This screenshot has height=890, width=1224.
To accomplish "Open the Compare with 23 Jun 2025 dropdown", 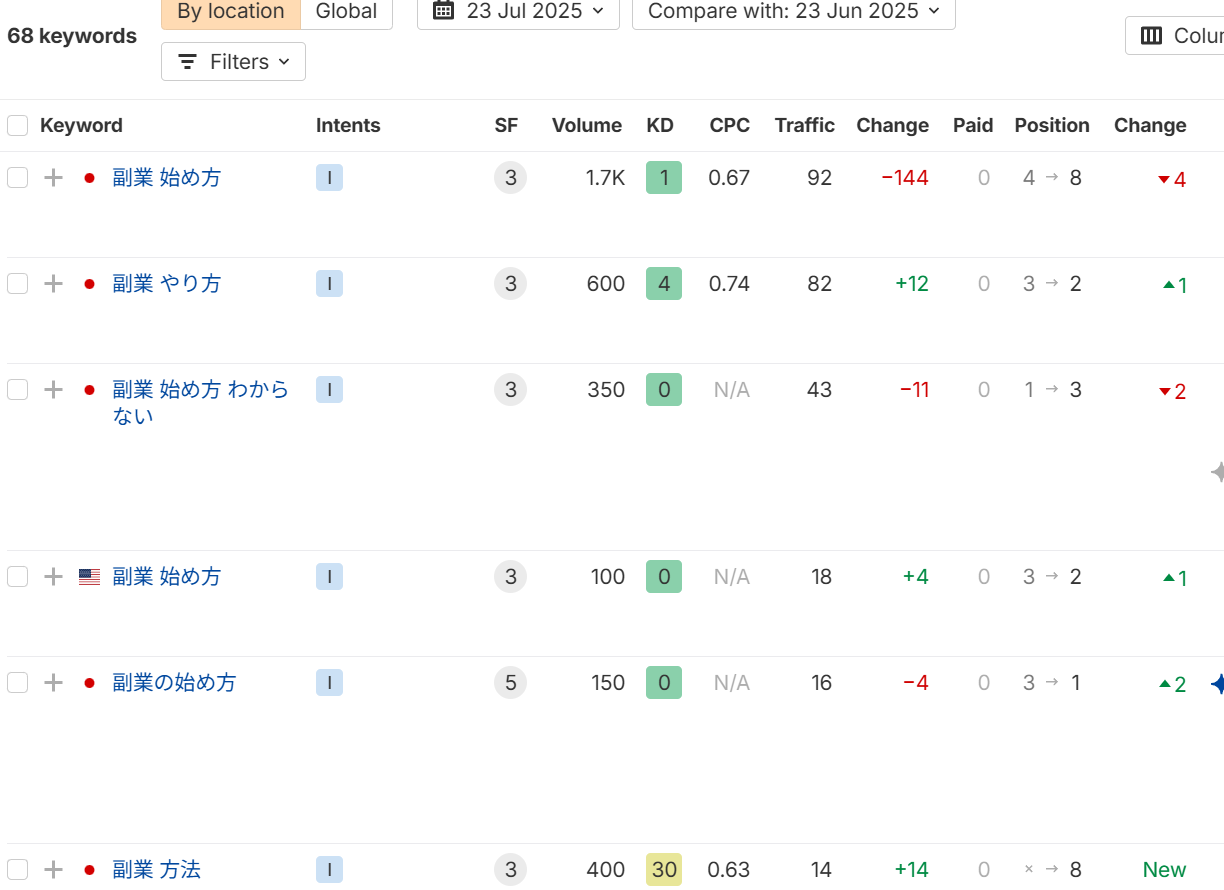I will 793,12.
